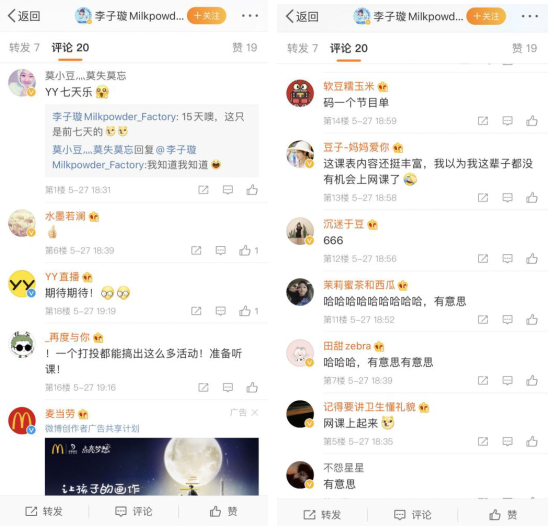Screen dimensions: 556x526
Task: Like _再度与你's comment about 打投
Action: pyautogui.click(x=252, y=388)
